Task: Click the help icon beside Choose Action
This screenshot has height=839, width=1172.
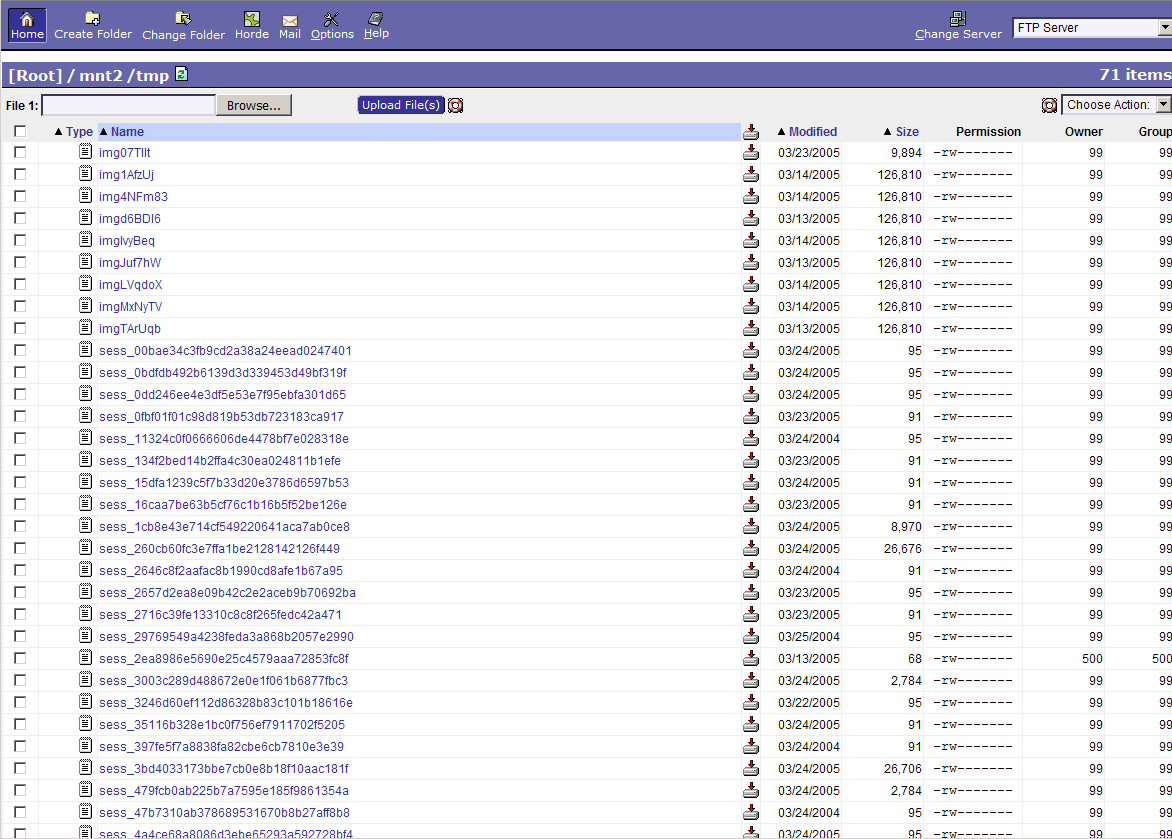Action: tap(1049, 105)
